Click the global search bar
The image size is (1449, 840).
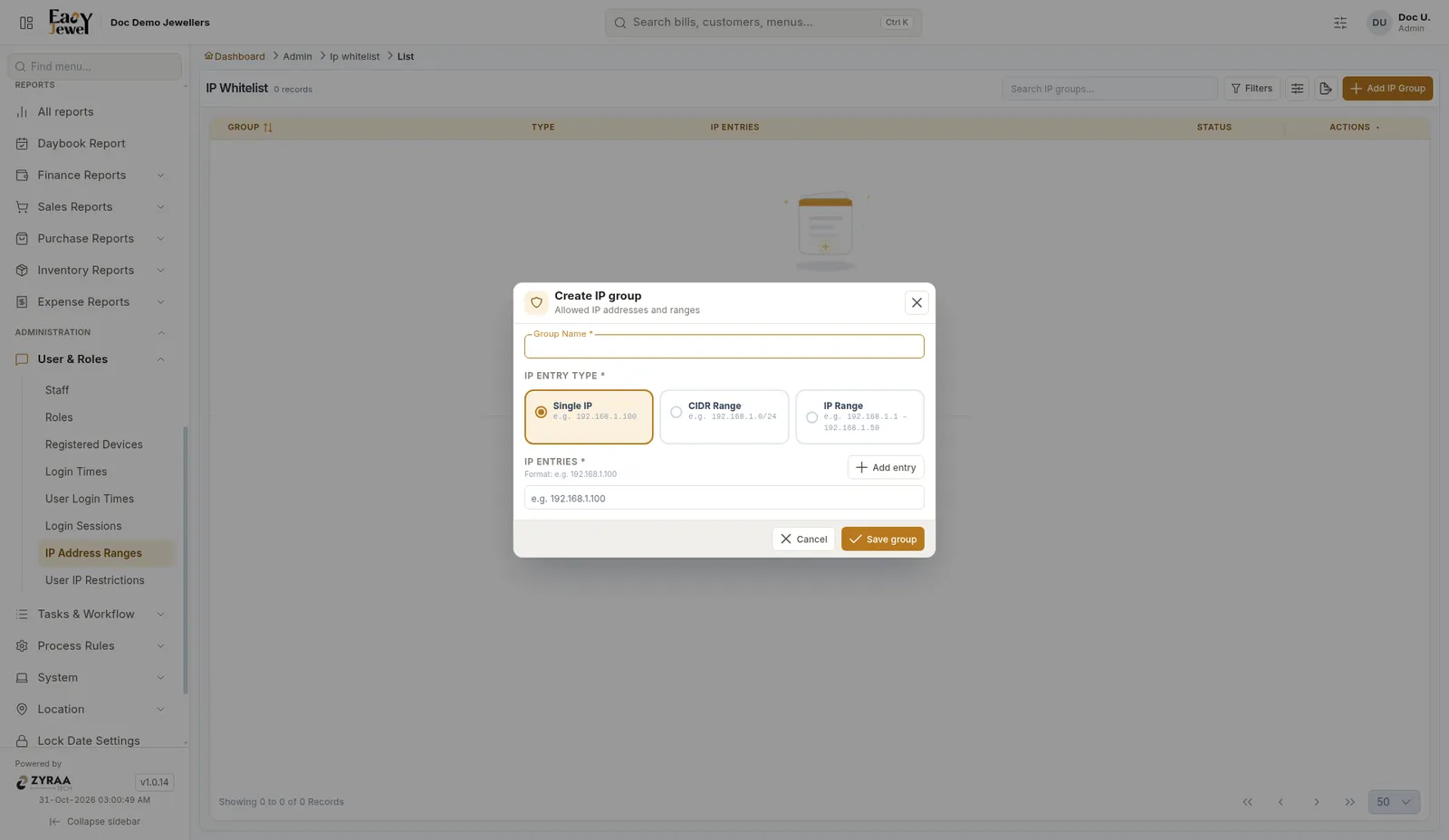pos(763,23)
